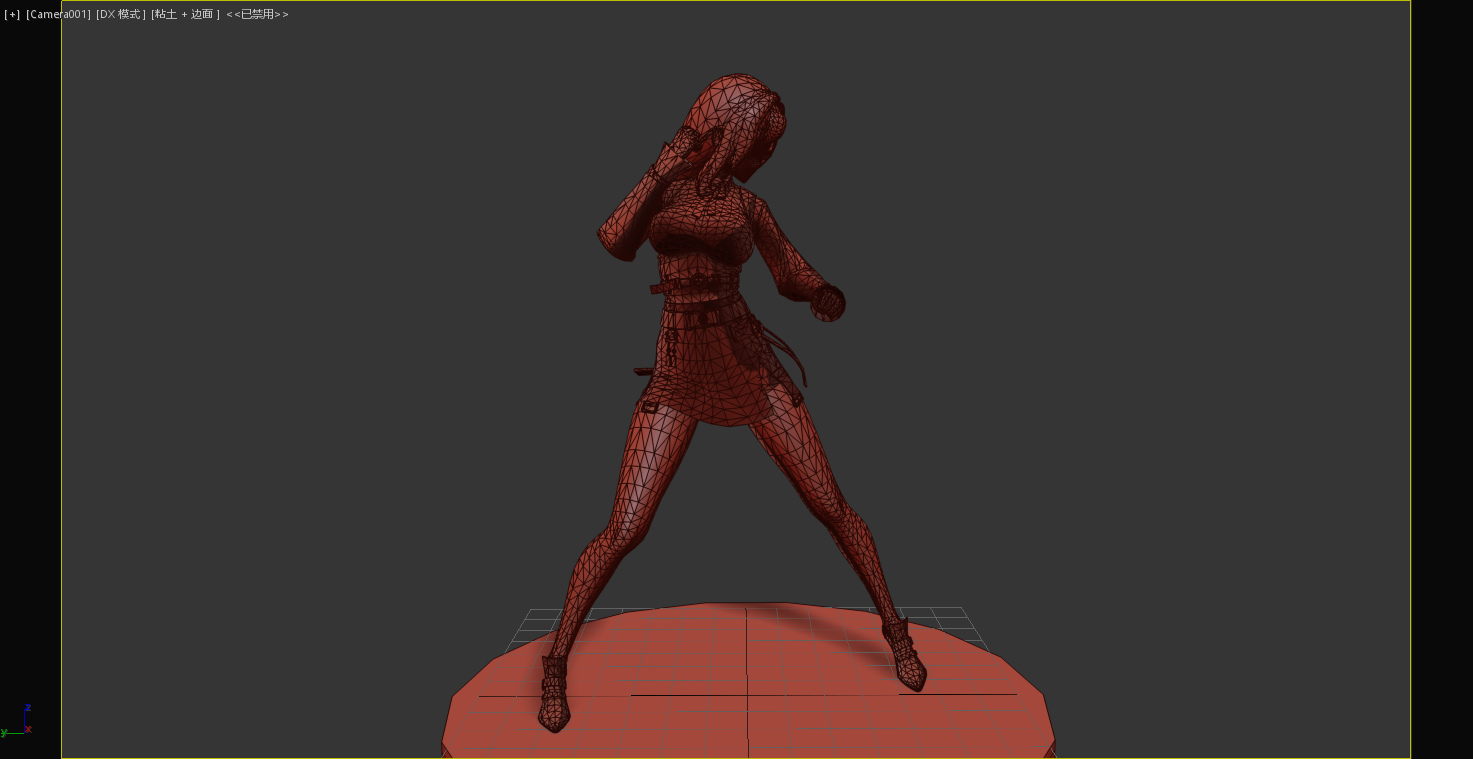Click the DX 模式 viewport label

120,15
